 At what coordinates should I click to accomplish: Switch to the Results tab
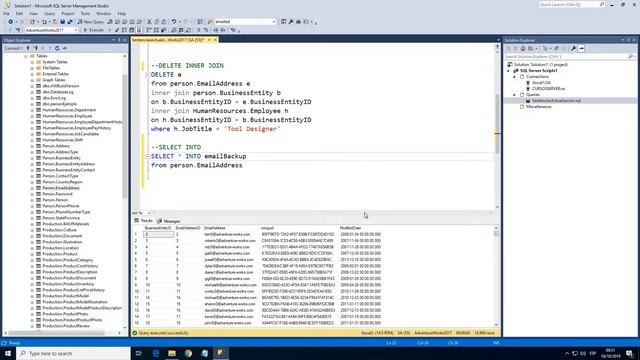pos(143,221)
